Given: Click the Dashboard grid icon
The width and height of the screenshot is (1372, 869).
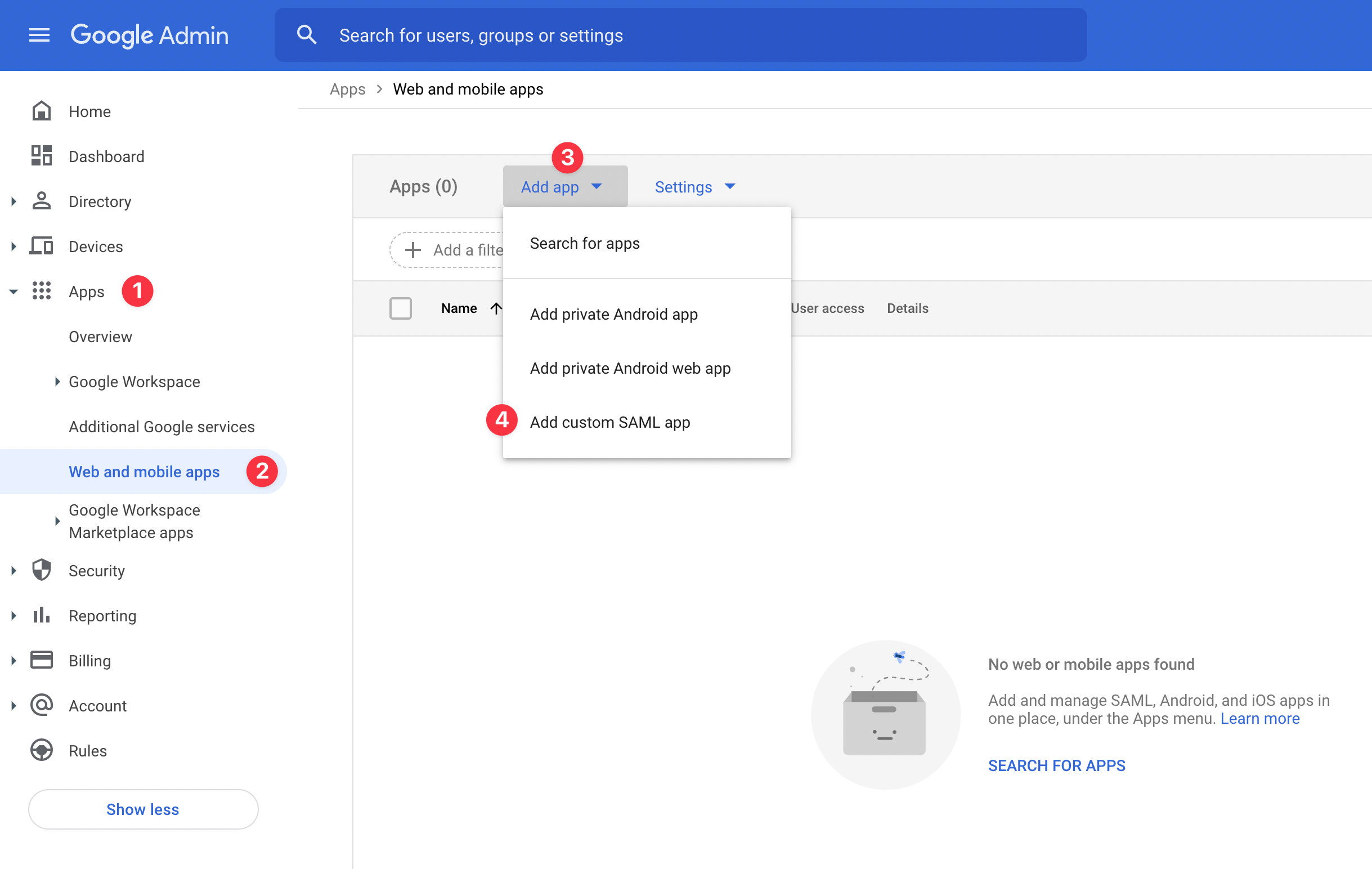Looking at the screenshot, I should [x=42, y=156].
